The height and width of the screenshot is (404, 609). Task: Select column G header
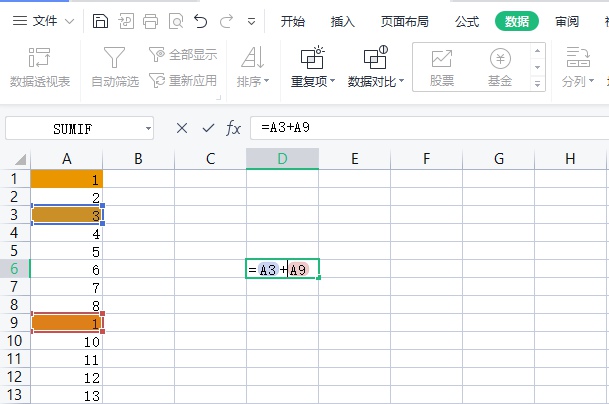click(498, 159)
